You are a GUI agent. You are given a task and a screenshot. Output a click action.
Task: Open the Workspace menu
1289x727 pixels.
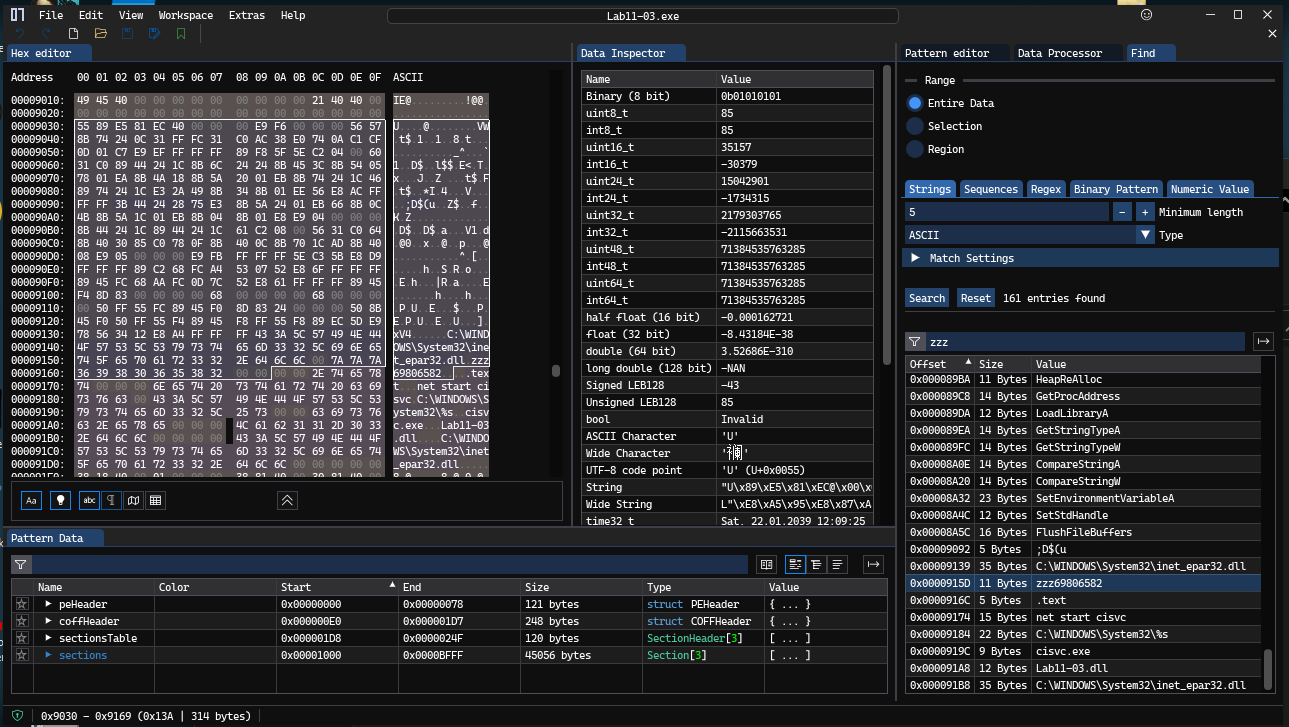185,15
